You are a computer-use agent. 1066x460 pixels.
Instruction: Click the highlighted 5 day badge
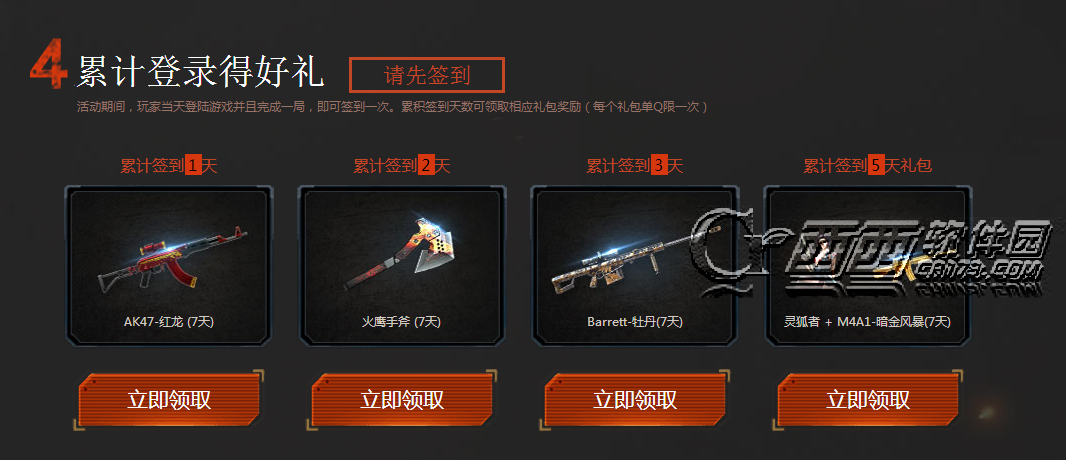(x=876, y=166)
